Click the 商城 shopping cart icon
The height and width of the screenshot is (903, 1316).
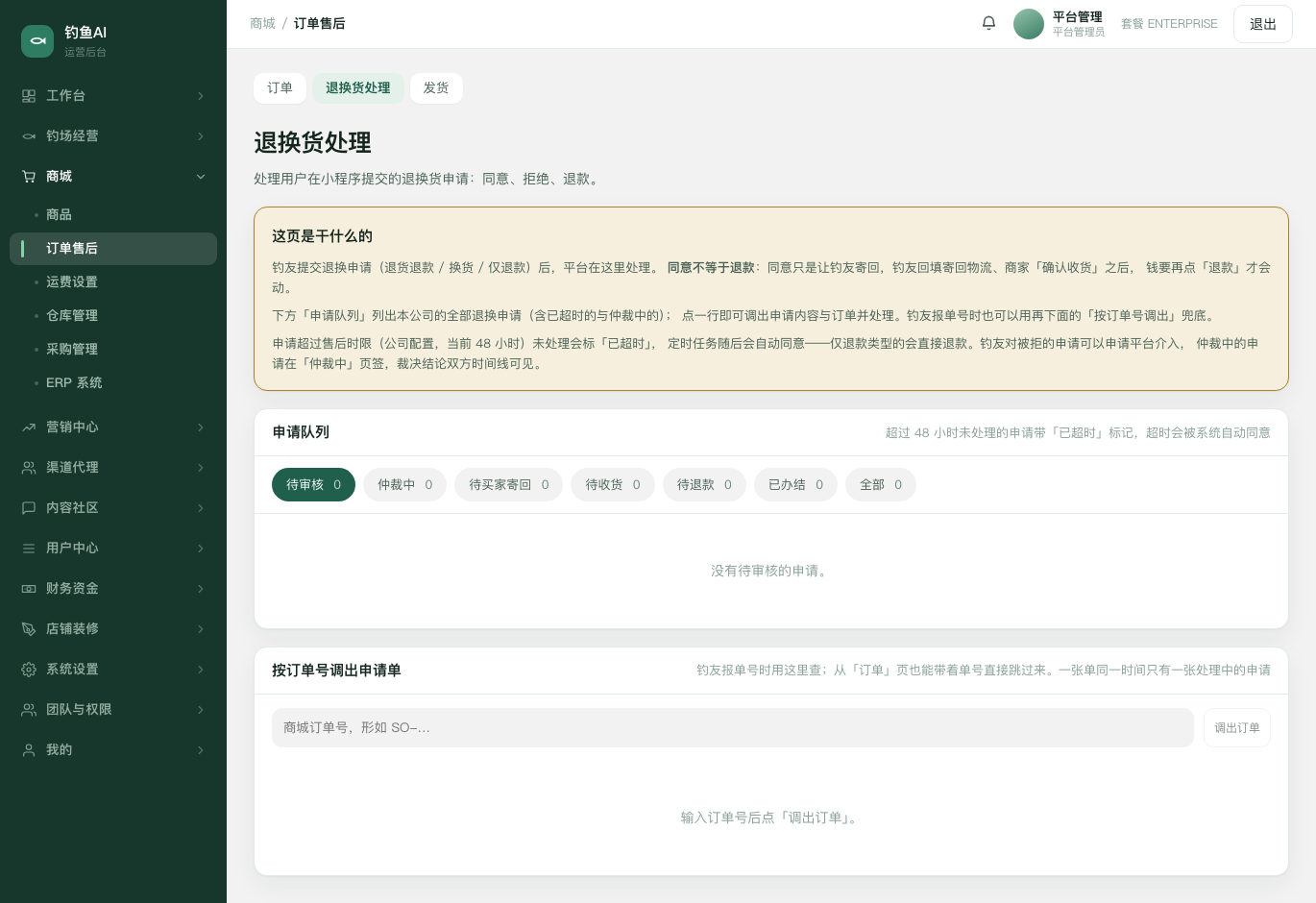coord(29,177)
